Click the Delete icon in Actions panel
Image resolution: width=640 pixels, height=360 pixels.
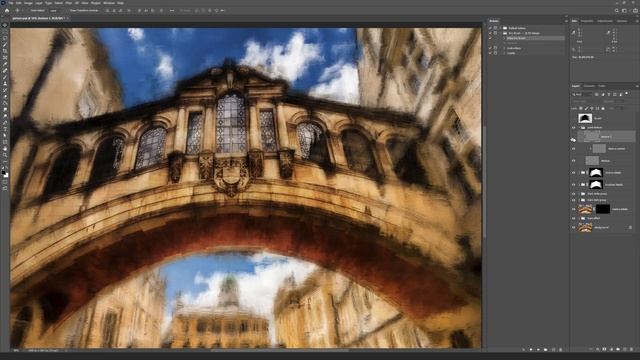[x=561, y=350]
